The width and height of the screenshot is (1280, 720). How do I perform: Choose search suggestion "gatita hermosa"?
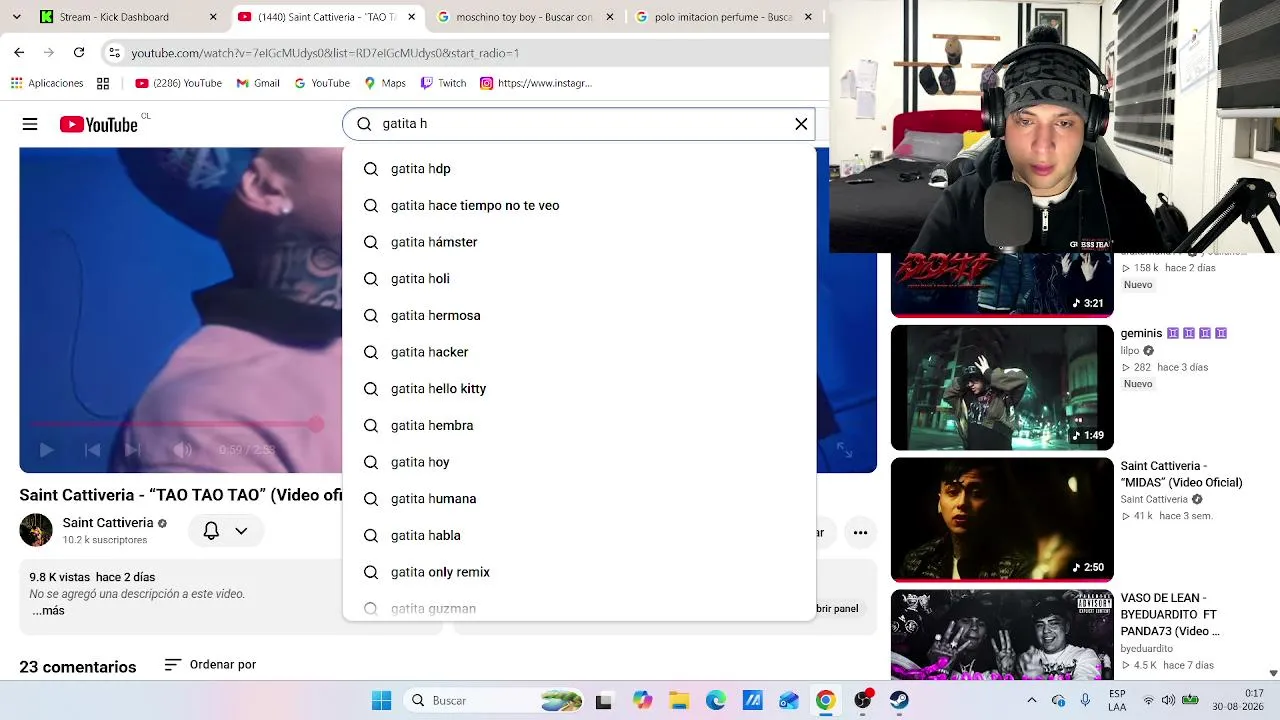click(579, 316)
